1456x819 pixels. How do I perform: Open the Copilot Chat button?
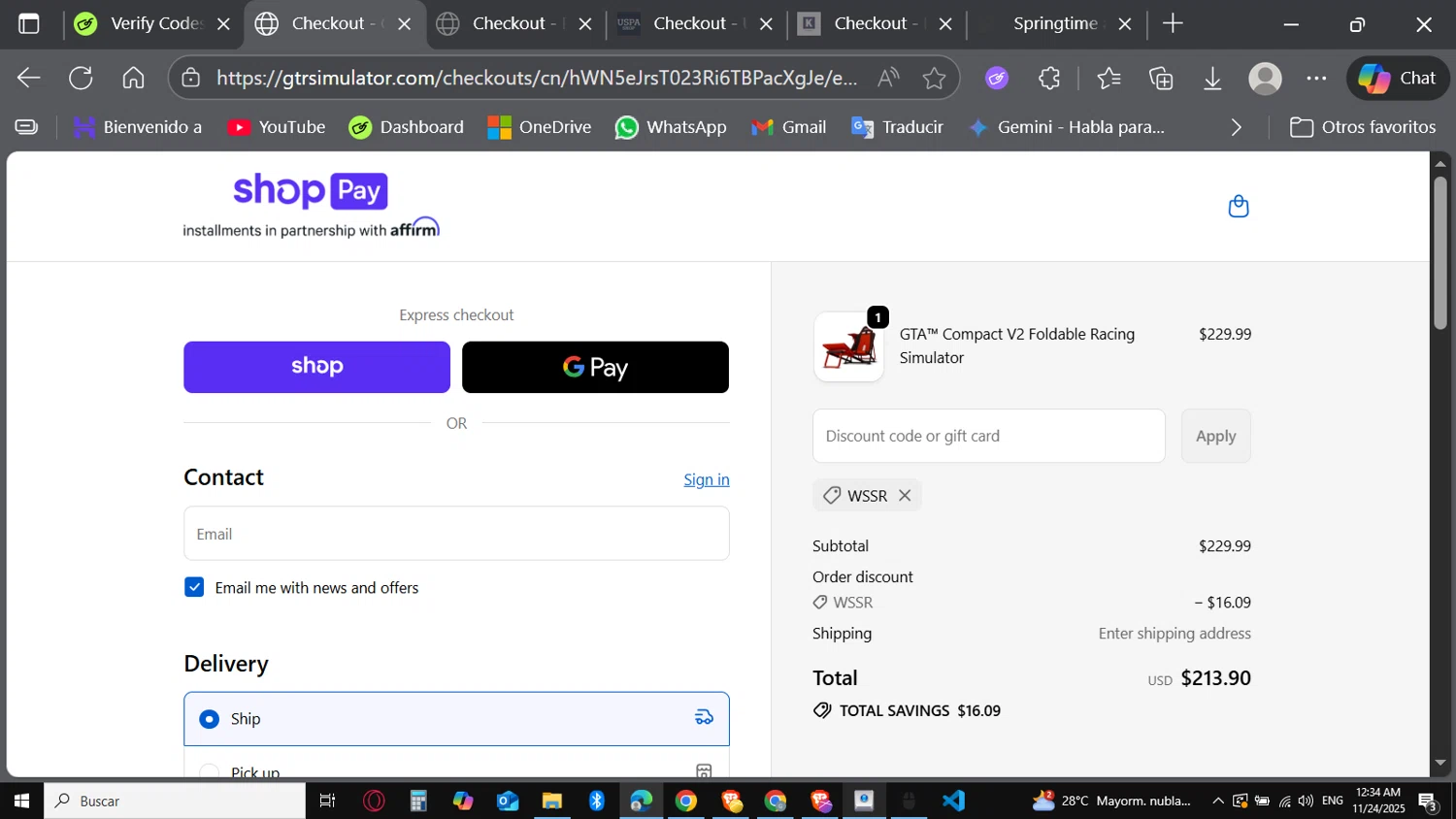[x=1398, y=78]
